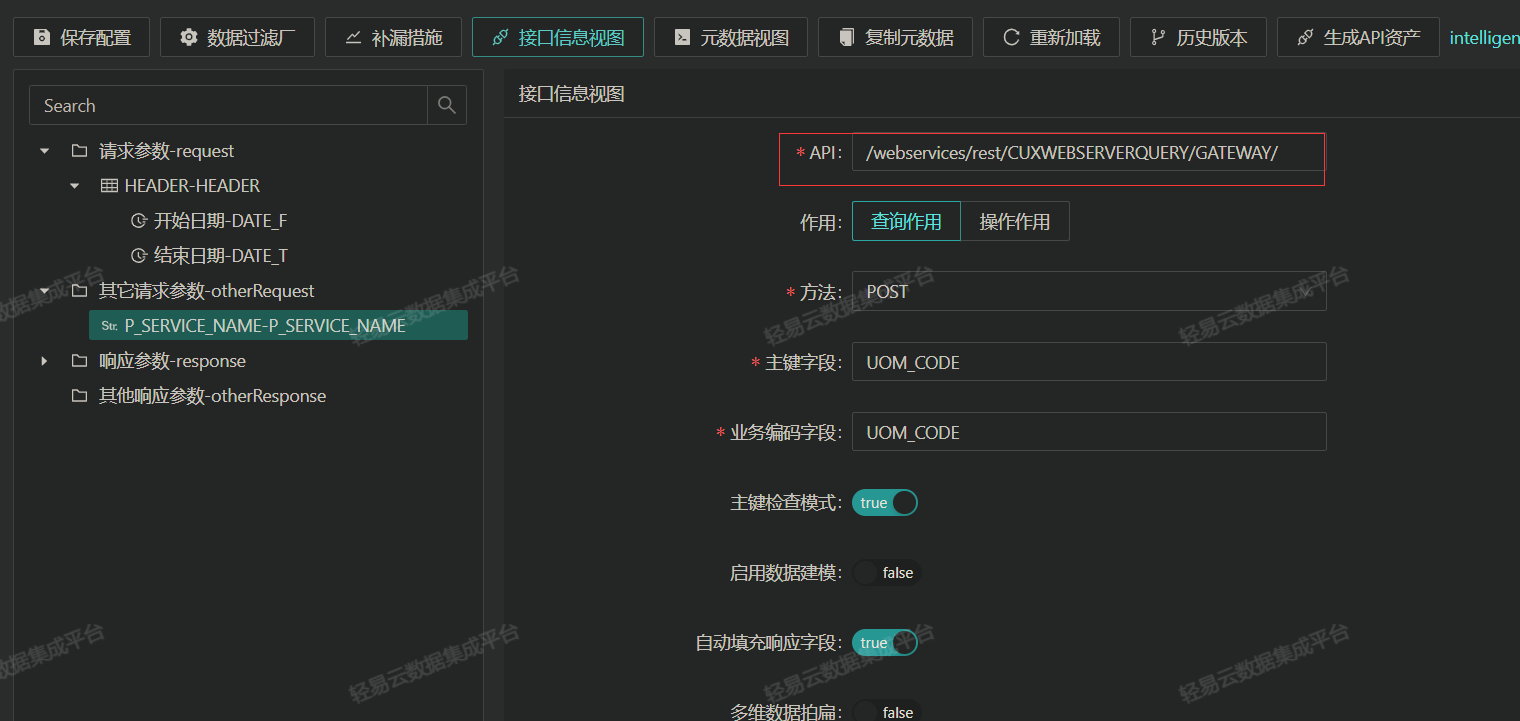Image resolution: width=1520 pixels, height=721 pixels.
Task: Click clock icon of 结束日期-DATE_T
Action: click(x=138, y=256)
